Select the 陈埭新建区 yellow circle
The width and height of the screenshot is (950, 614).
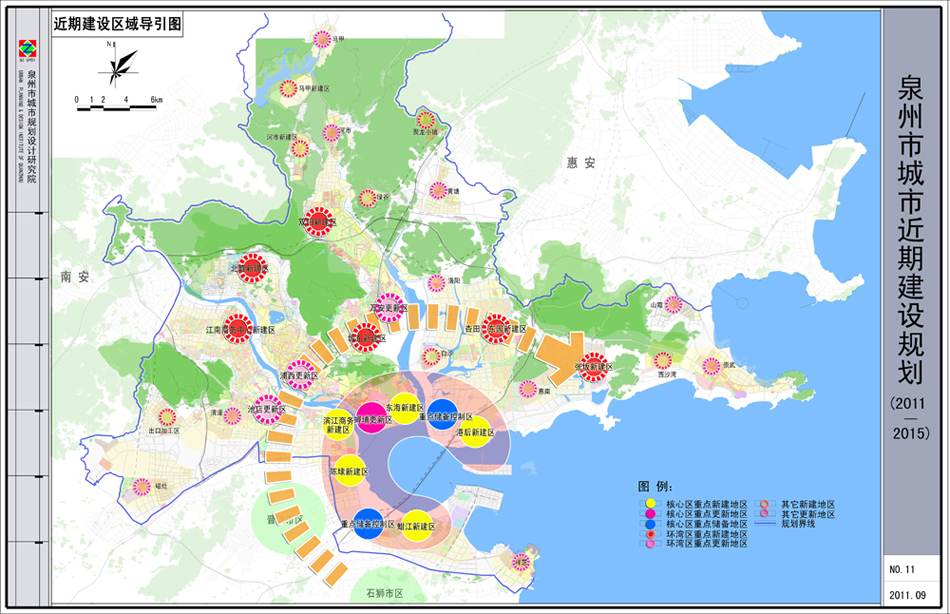click(x=349, y=470)
